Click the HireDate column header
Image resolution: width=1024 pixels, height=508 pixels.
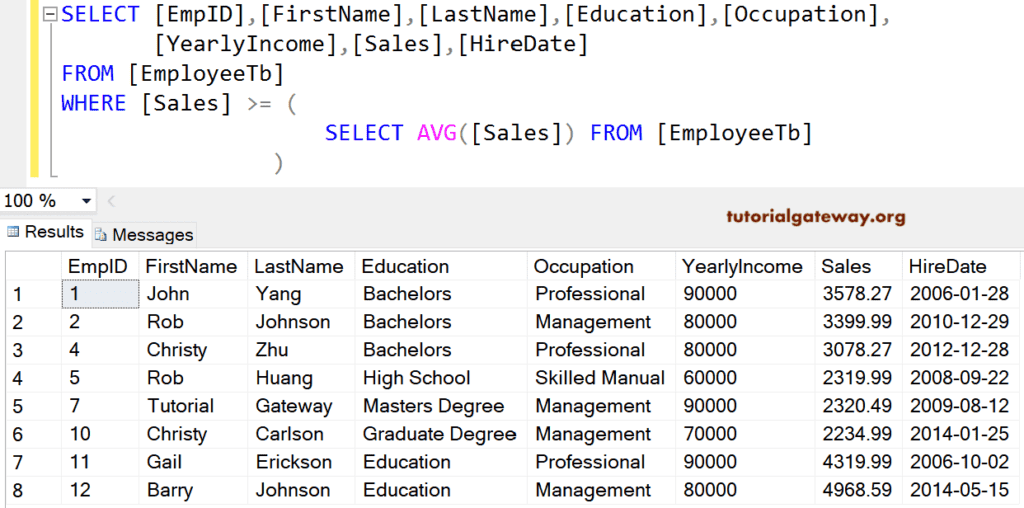click(947, 266)
